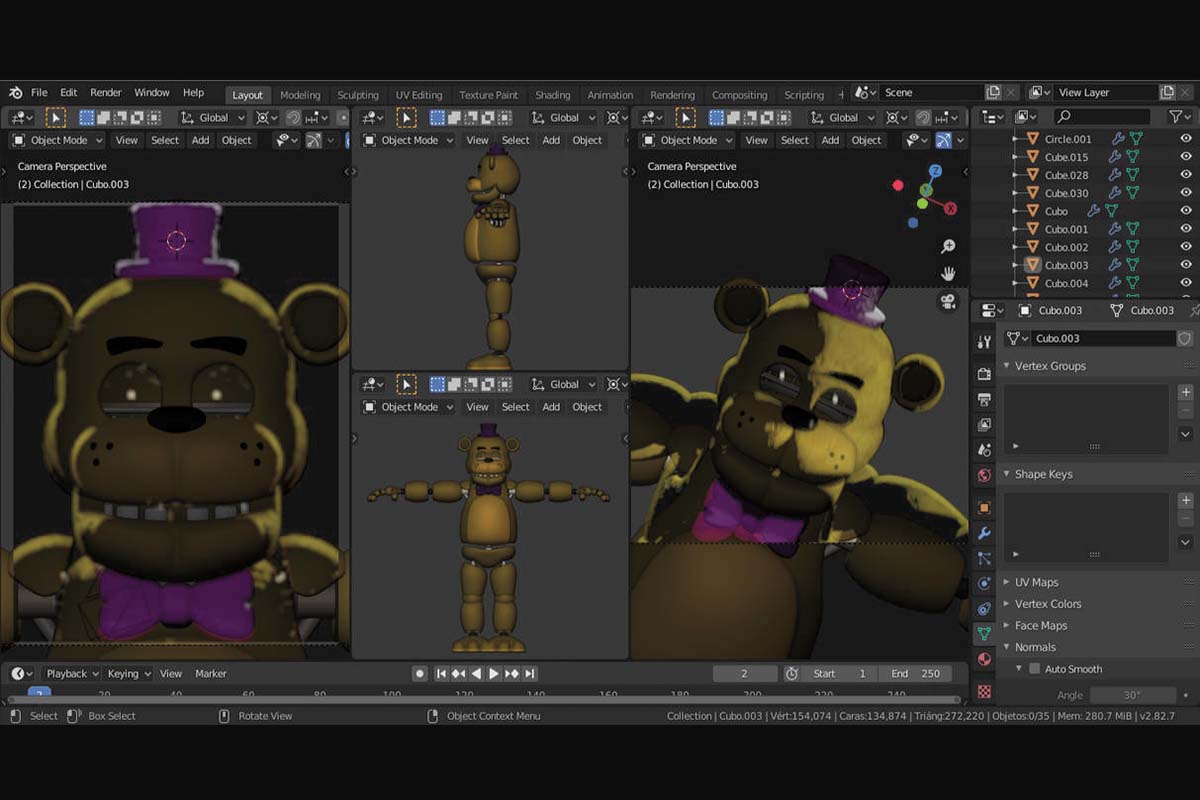Open the World properties tab
1200x800 pixels.
pos(985,476)
